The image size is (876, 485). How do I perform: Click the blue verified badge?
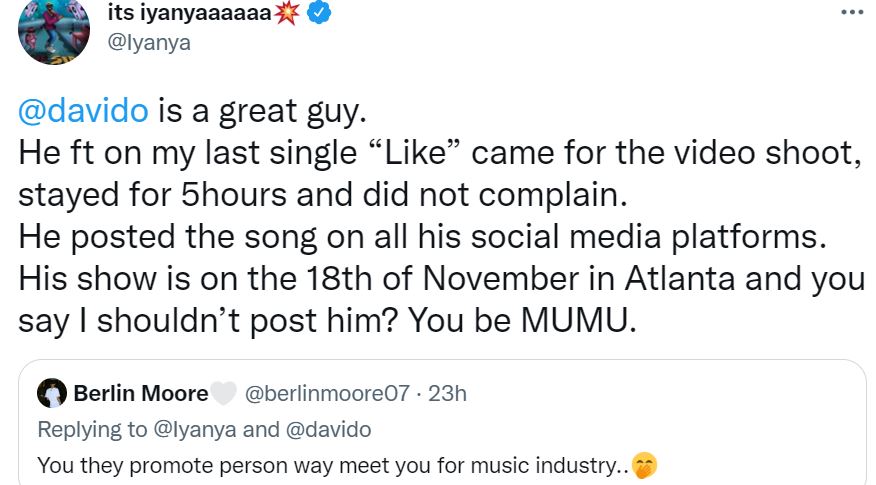320,13
